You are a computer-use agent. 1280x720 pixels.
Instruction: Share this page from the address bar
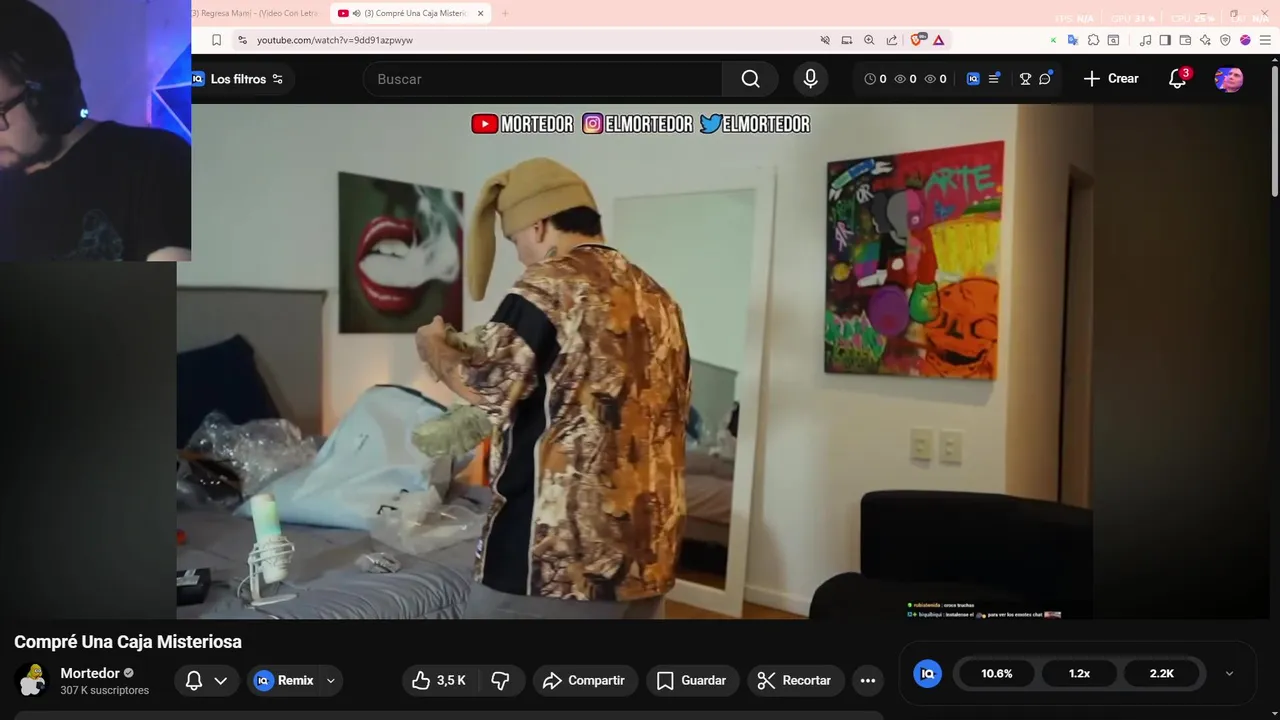pyautogui.click(x=892, y=40)
